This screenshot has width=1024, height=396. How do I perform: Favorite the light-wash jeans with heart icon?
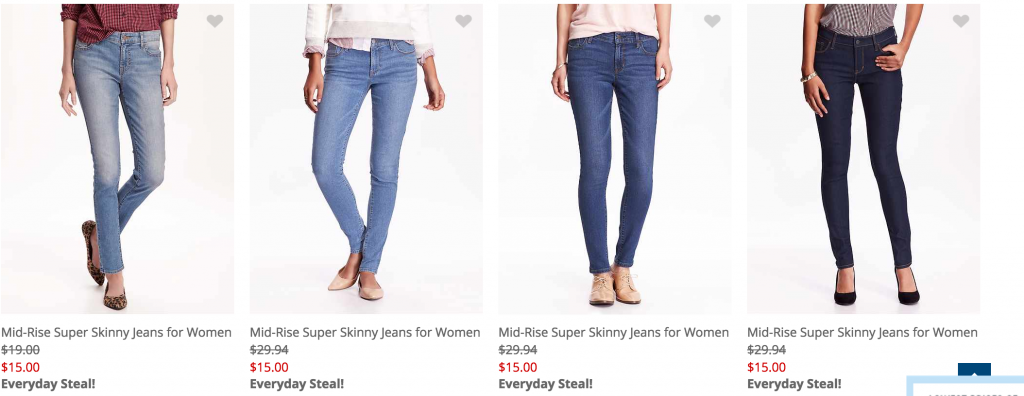[x=215, y=21]
